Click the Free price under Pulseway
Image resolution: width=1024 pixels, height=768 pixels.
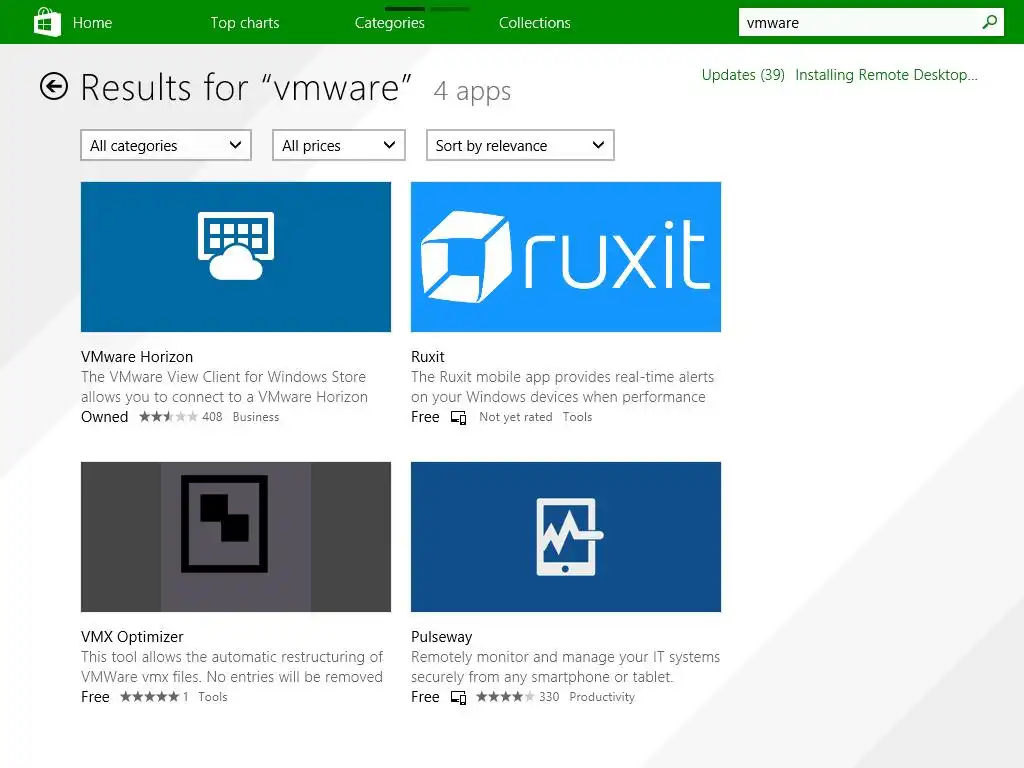425,697
